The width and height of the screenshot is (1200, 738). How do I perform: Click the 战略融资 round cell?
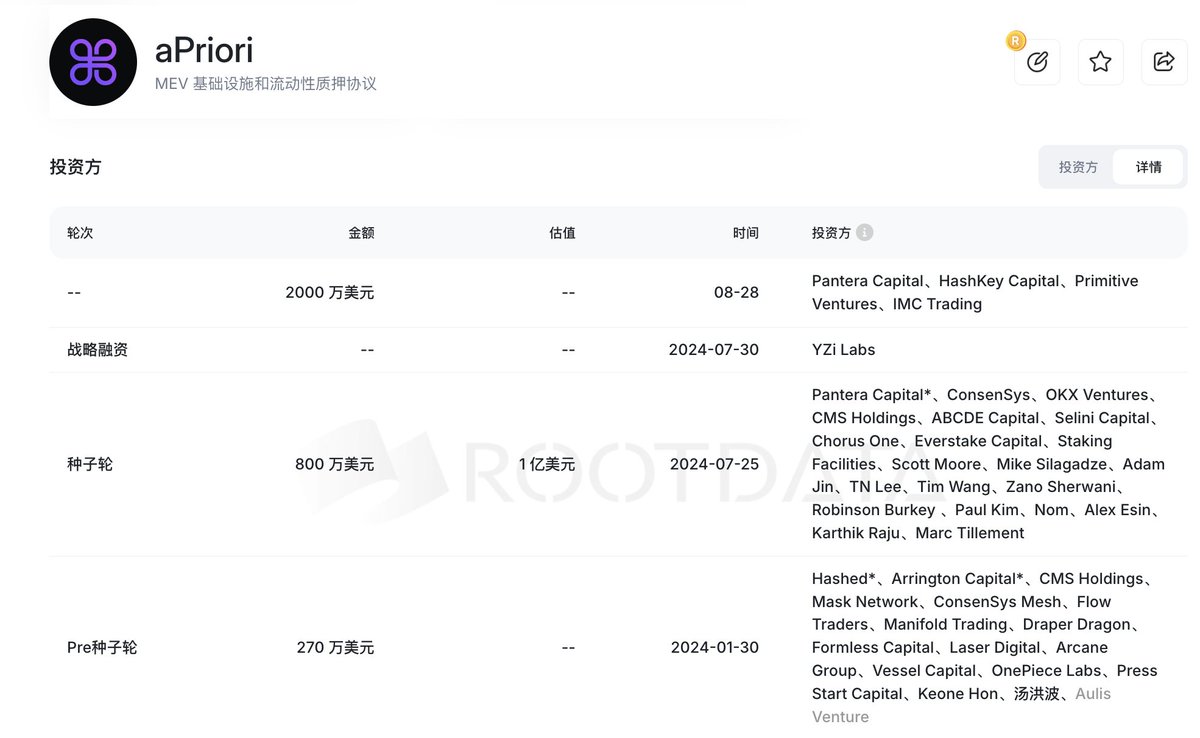(97, 350)
